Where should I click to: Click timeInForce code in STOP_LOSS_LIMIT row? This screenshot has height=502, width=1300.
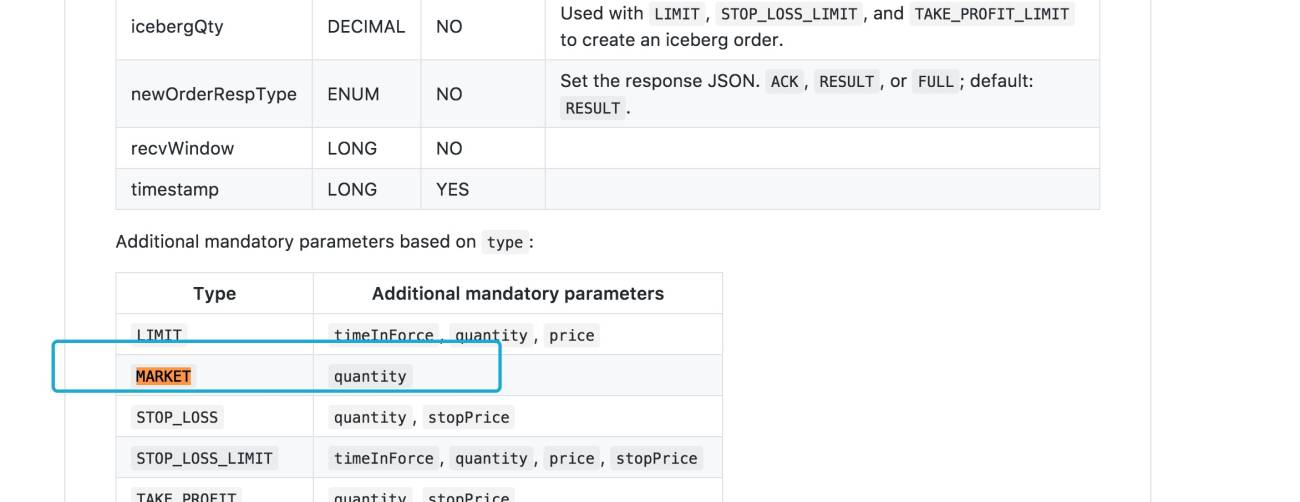[x=384, y=458]
